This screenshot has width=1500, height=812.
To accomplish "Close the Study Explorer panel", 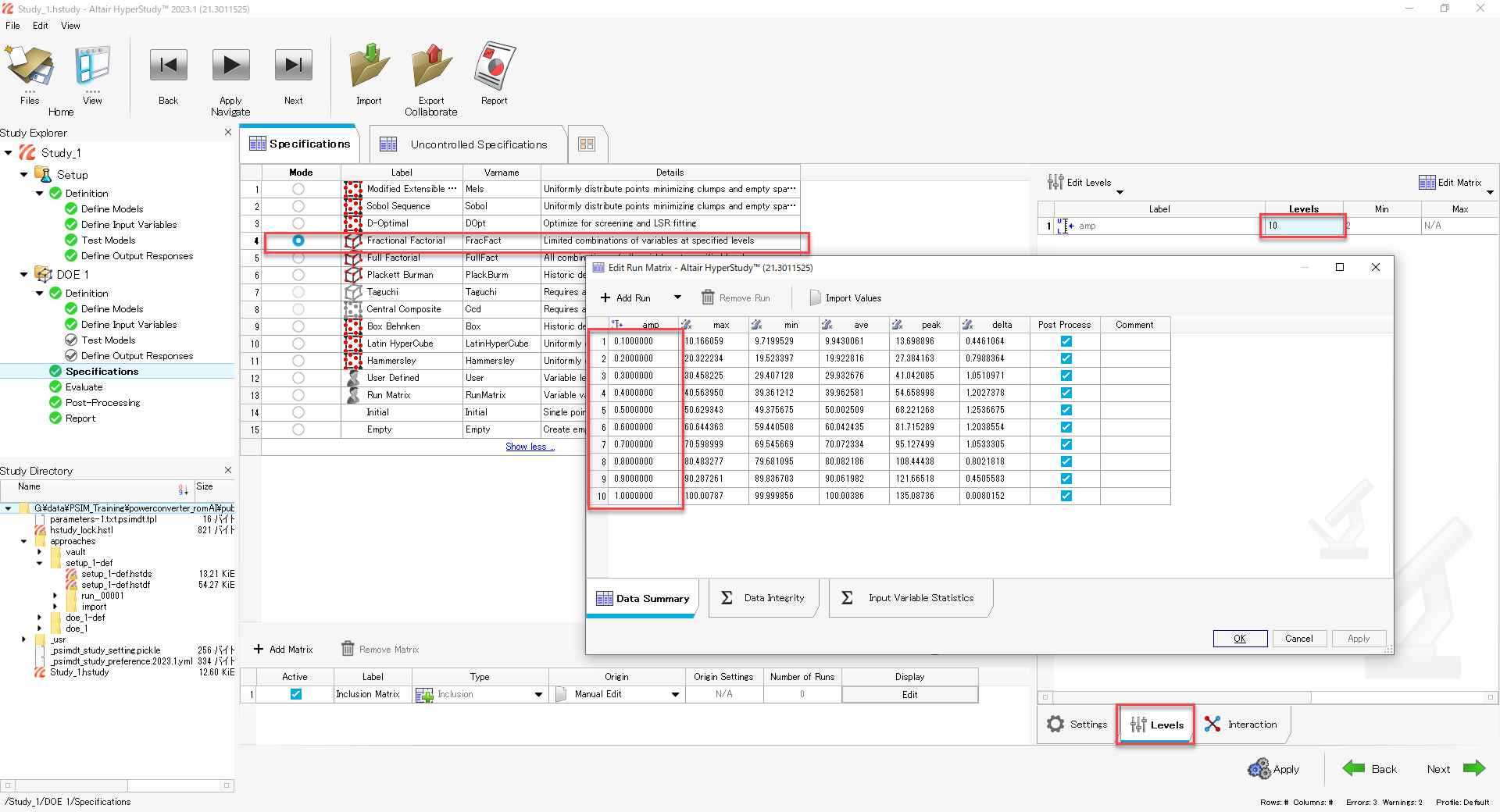I will tap(228, 132).
